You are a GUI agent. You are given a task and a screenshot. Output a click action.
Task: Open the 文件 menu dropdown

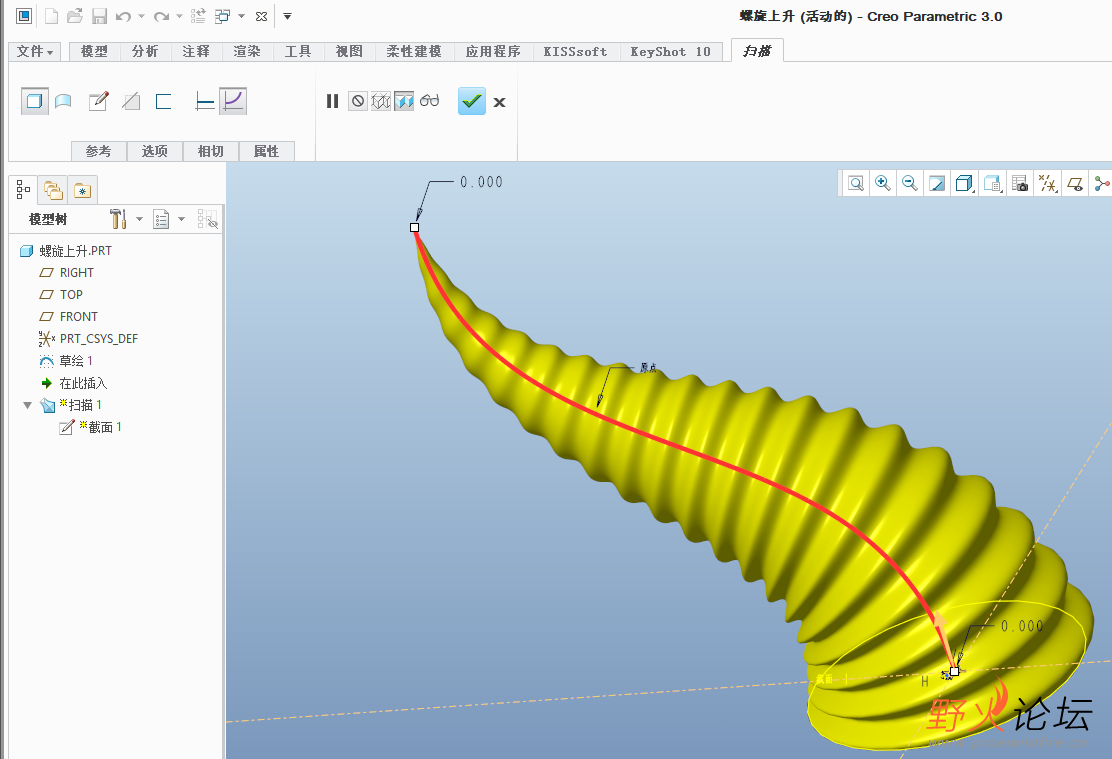tap(36, 51)
